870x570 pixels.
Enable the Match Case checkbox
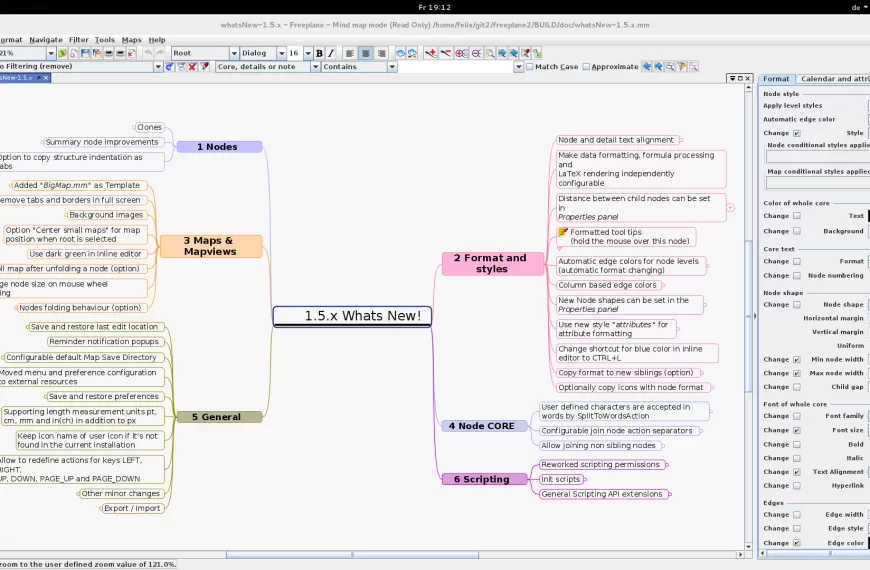click(530, 67)
